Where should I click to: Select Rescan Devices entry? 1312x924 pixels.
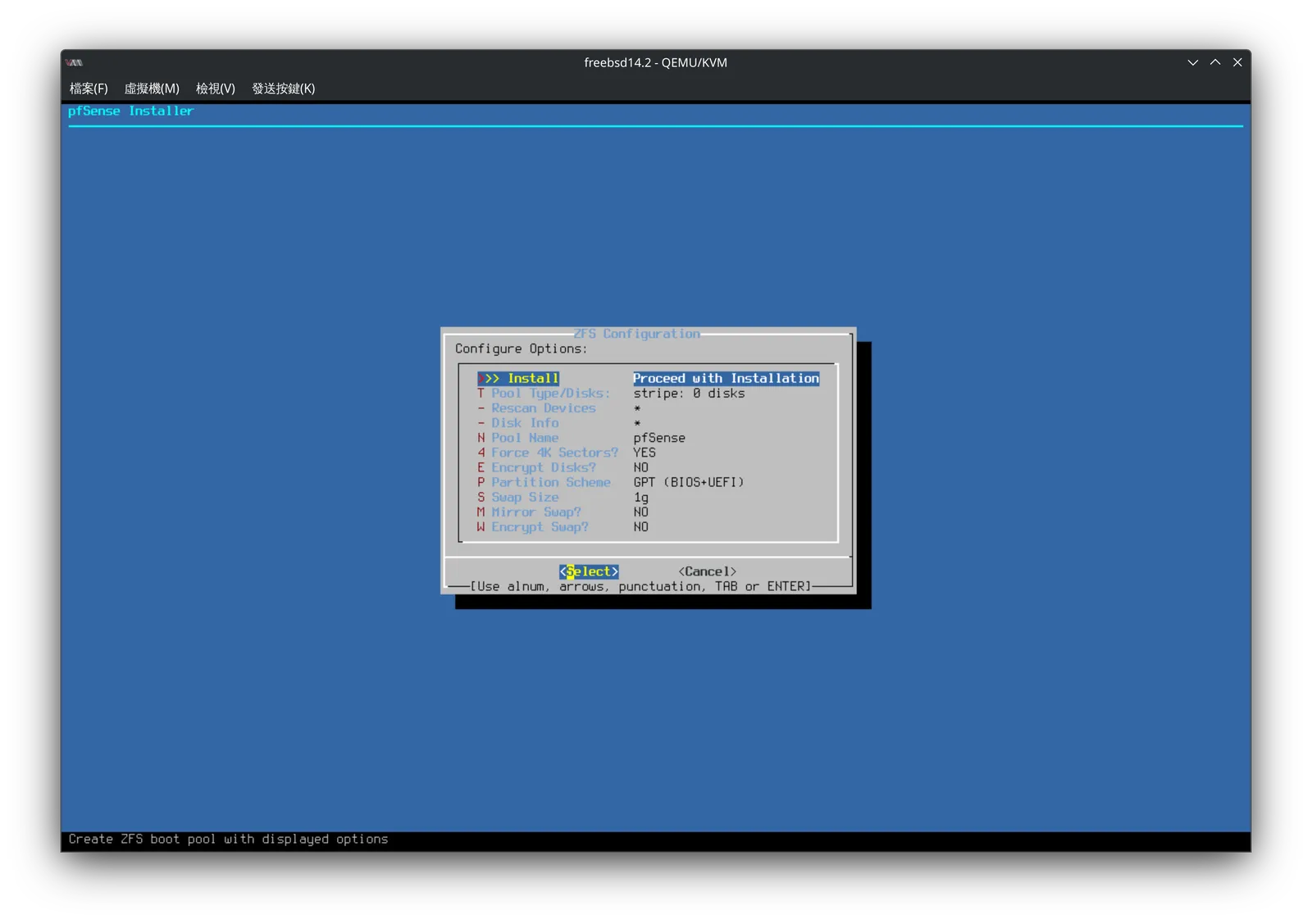[x=648, y=408]
